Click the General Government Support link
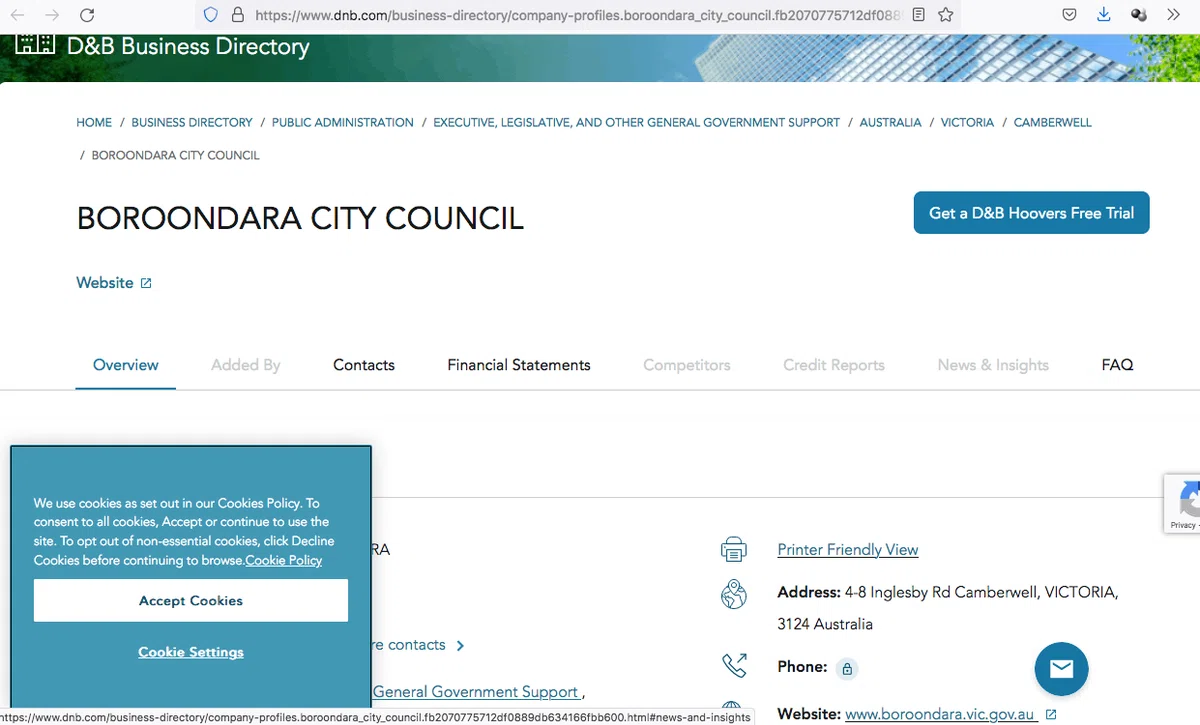The height and width of the screenshot is (725, 1200). 476,692
